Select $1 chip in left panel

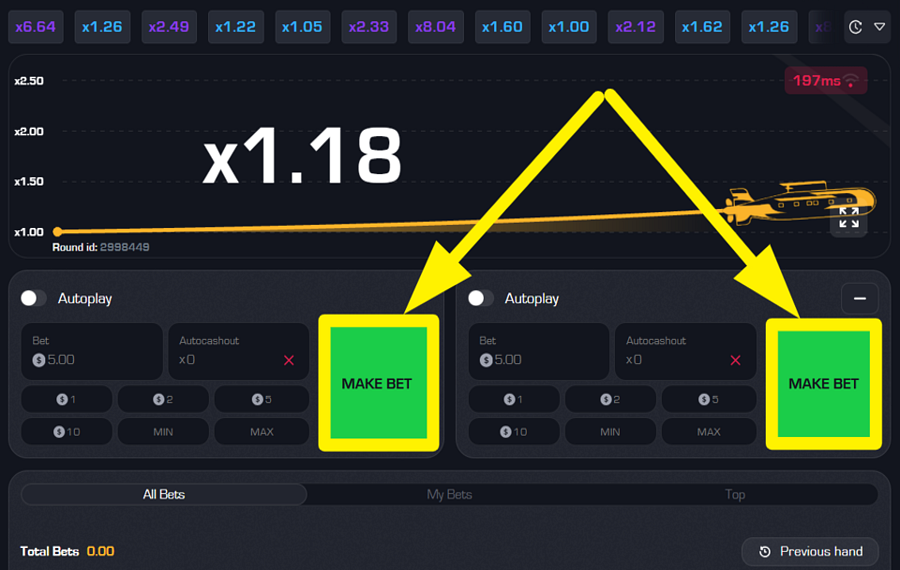(67, 399)
